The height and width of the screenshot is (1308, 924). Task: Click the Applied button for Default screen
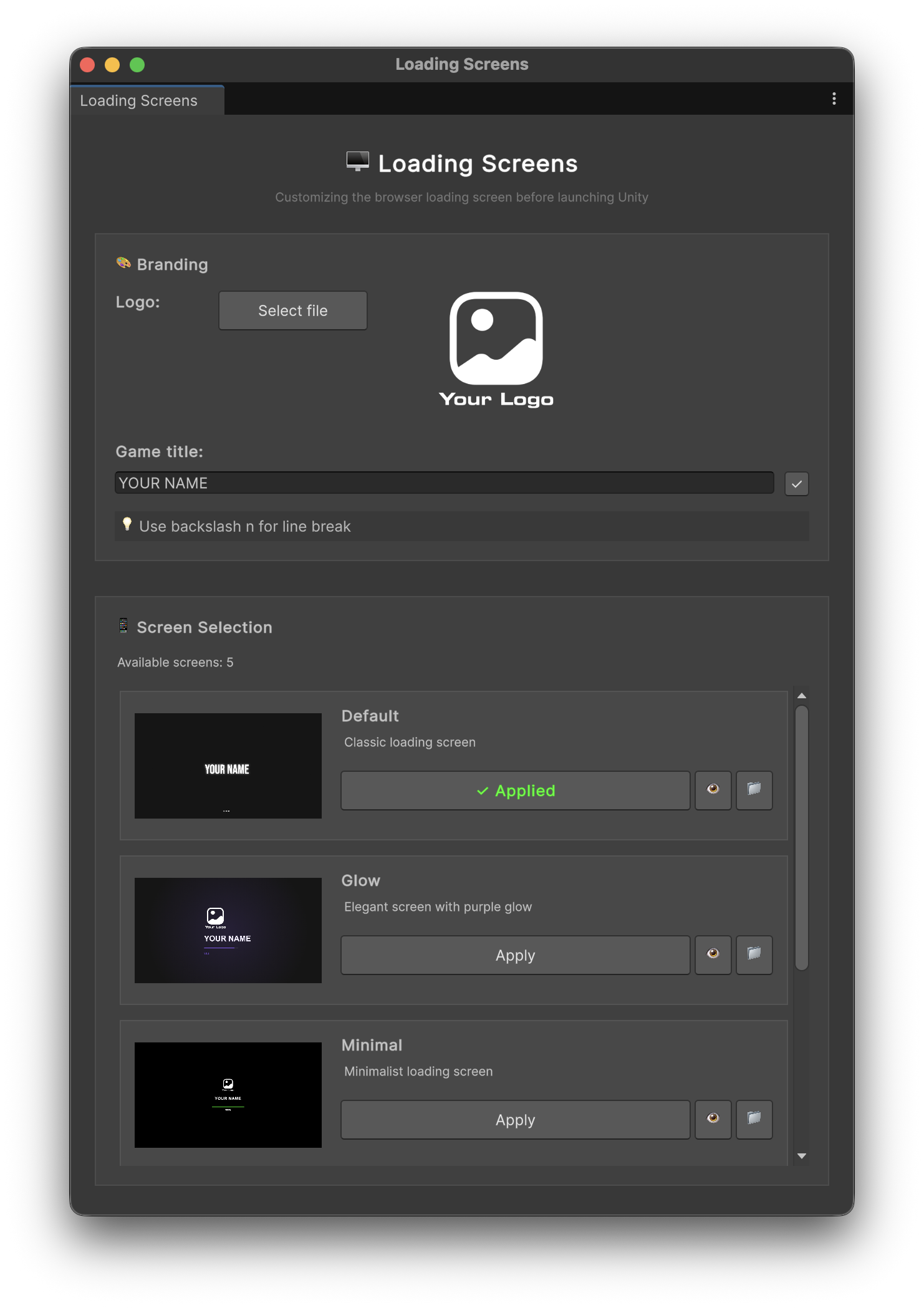515,790
